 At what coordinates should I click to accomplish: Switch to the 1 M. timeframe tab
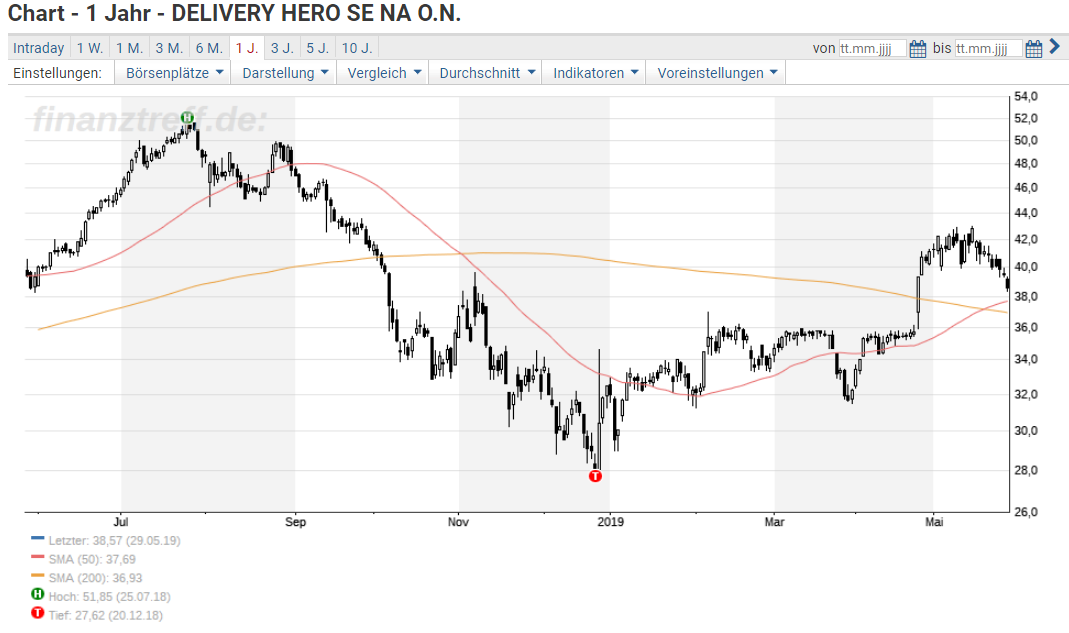130,48
